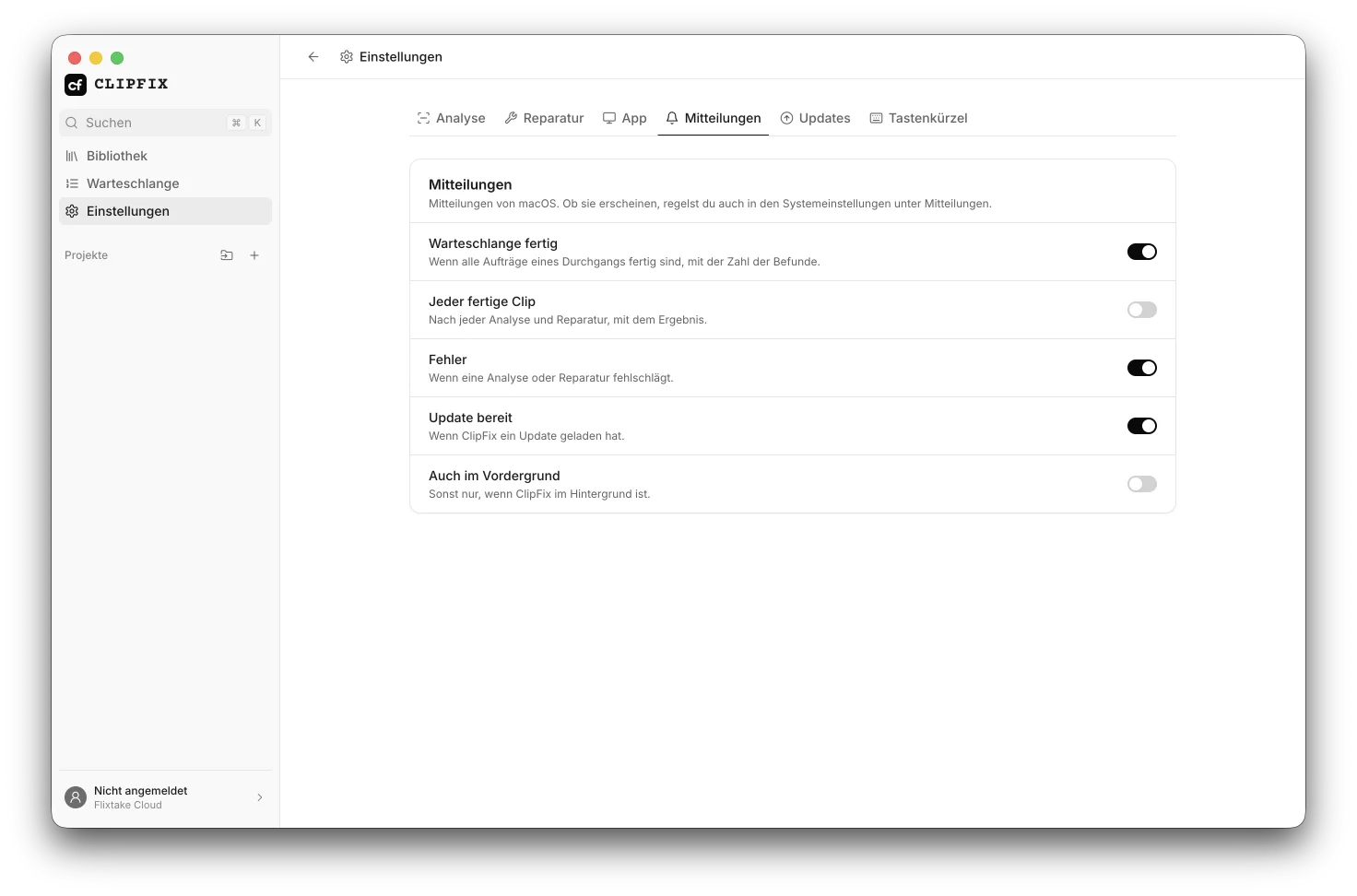Click the Suchen search field

165,123
